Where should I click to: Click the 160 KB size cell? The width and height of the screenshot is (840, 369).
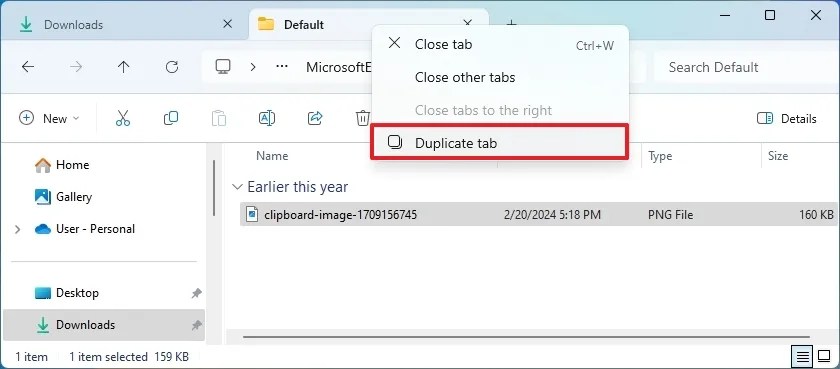pyautogui.click(x=816, y=215)
